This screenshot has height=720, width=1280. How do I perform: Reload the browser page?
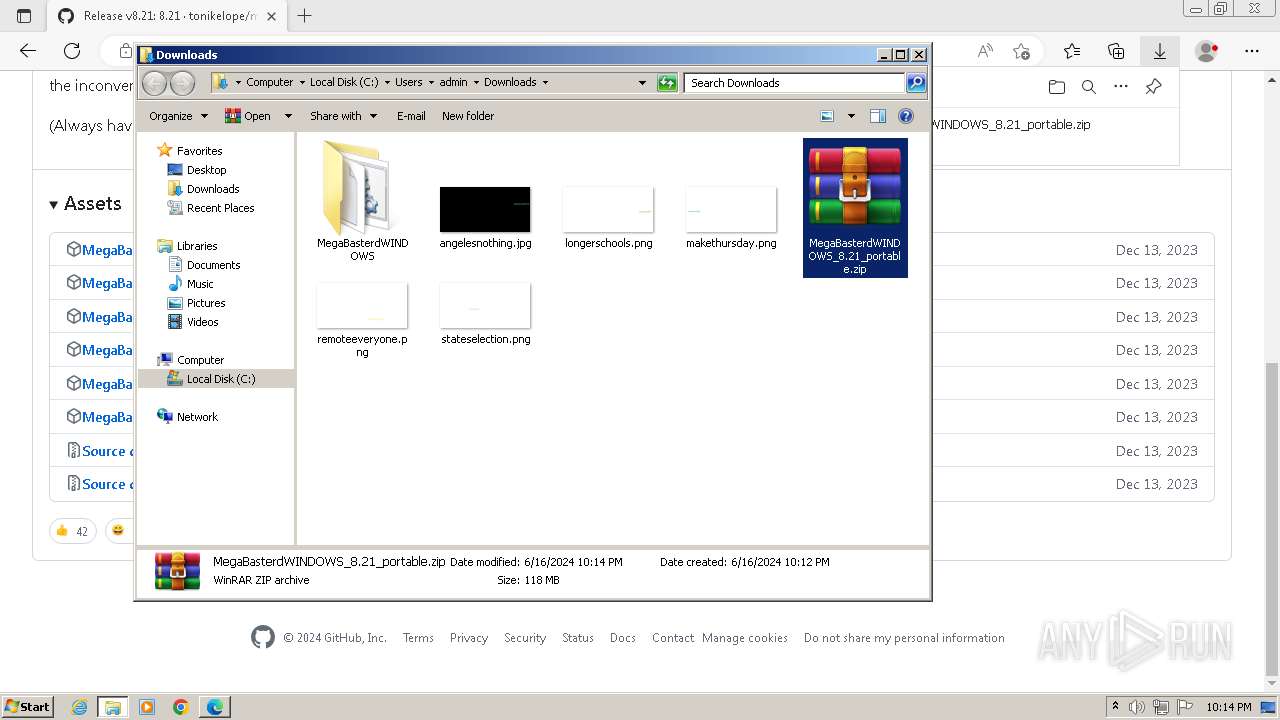72,51
